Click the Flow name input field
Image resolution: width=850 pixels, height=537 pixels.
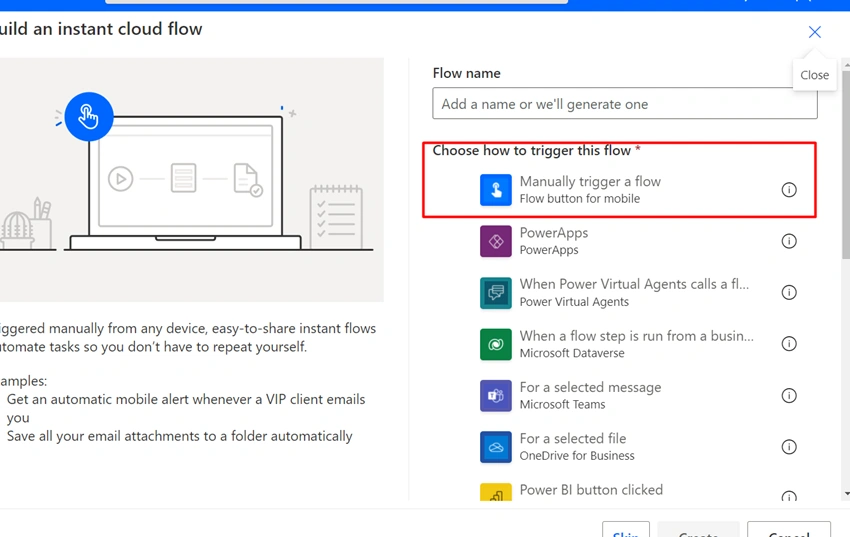(624, 103)
